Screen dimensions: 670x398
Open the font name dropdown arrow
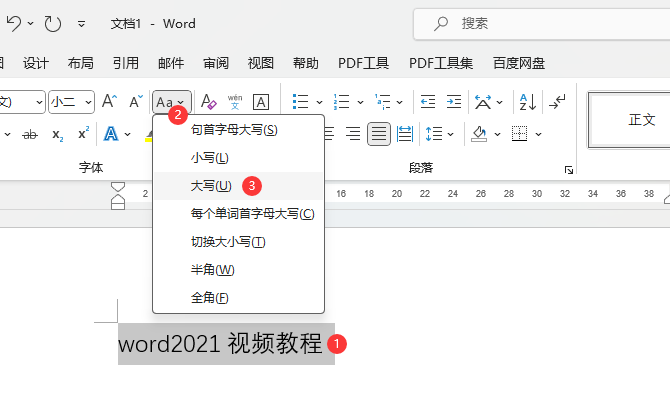click(x=39, y=102)
